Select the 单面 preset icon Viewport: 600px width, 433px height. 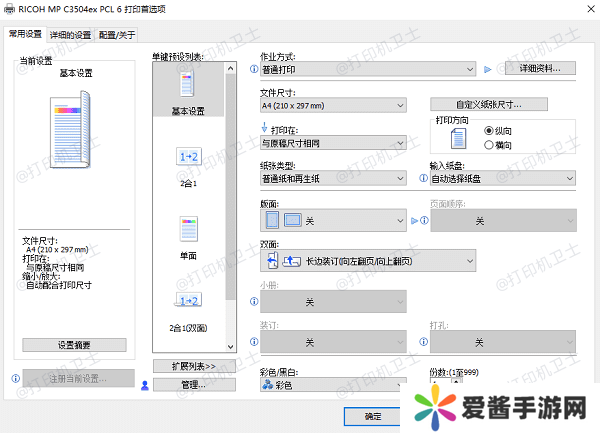188,229
